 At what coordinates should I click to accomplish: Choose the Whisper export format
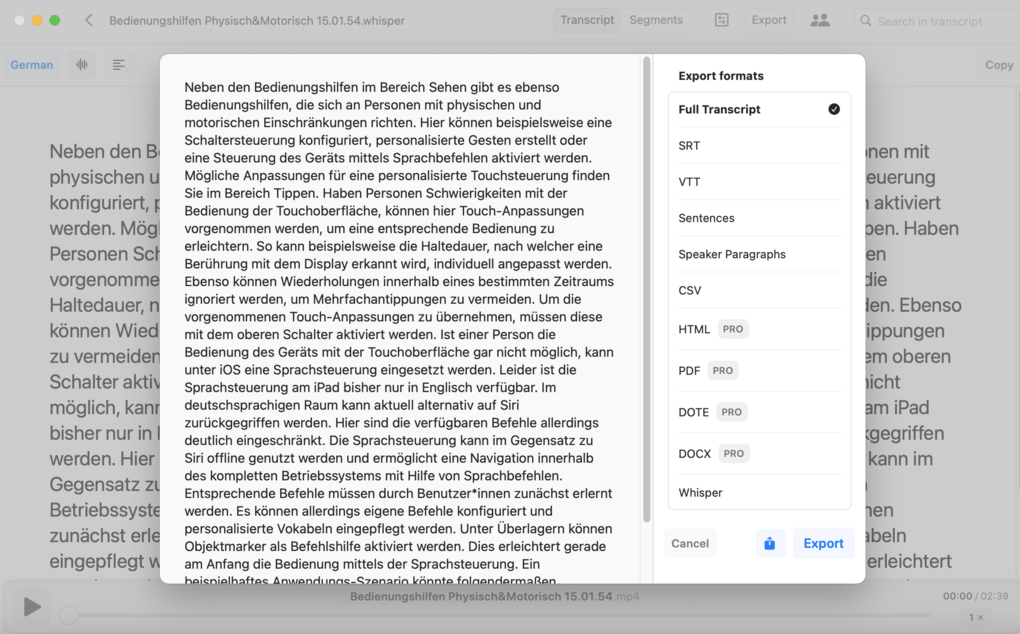coord(759,492)
